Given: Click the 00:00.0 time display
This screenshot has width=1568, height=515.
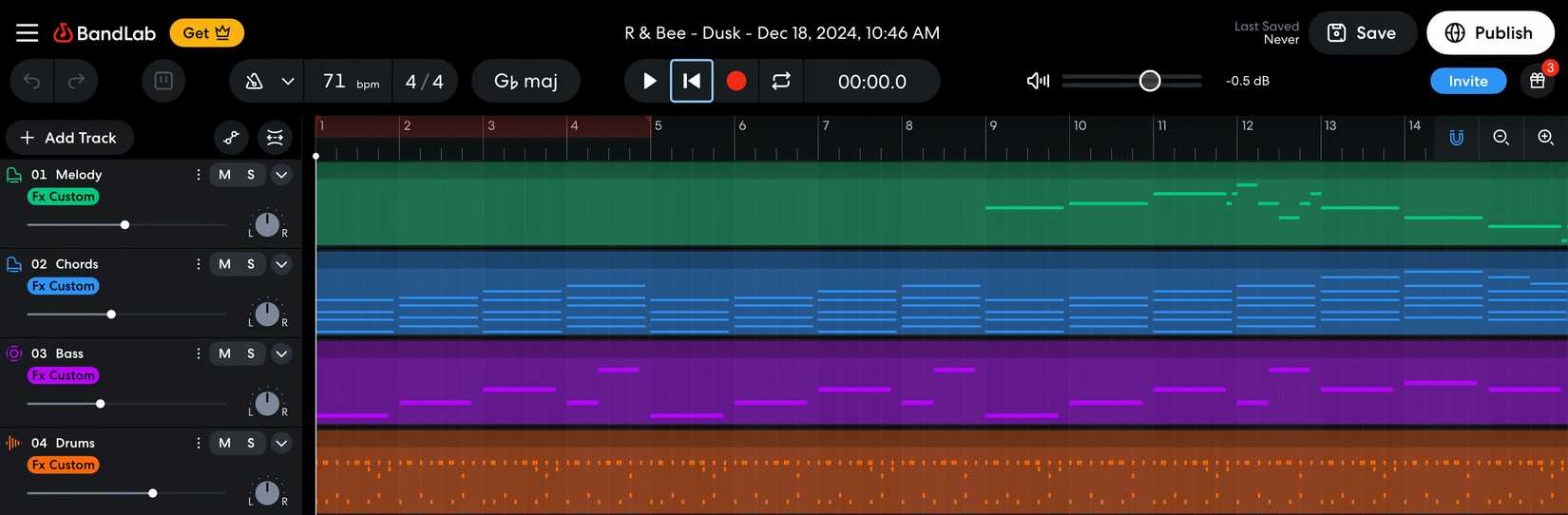Looking at the screenshot, I should 872,82.
